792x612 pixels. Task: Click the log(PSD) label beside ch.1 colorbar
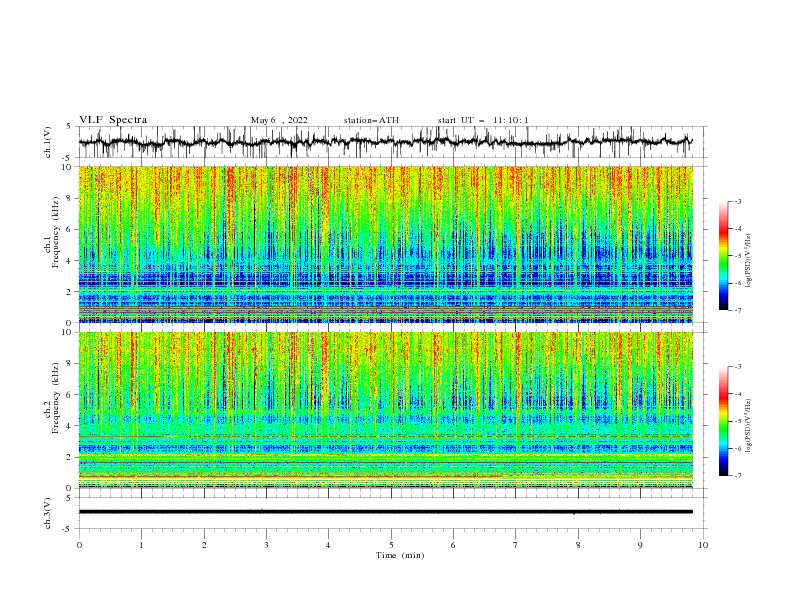pyautogui.click(x=749, y=261)
